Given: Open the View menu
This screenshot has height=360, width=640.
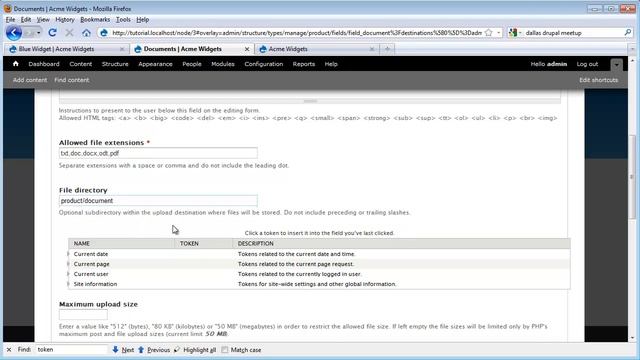Looking at the screenshot, I should click(43, 20).
